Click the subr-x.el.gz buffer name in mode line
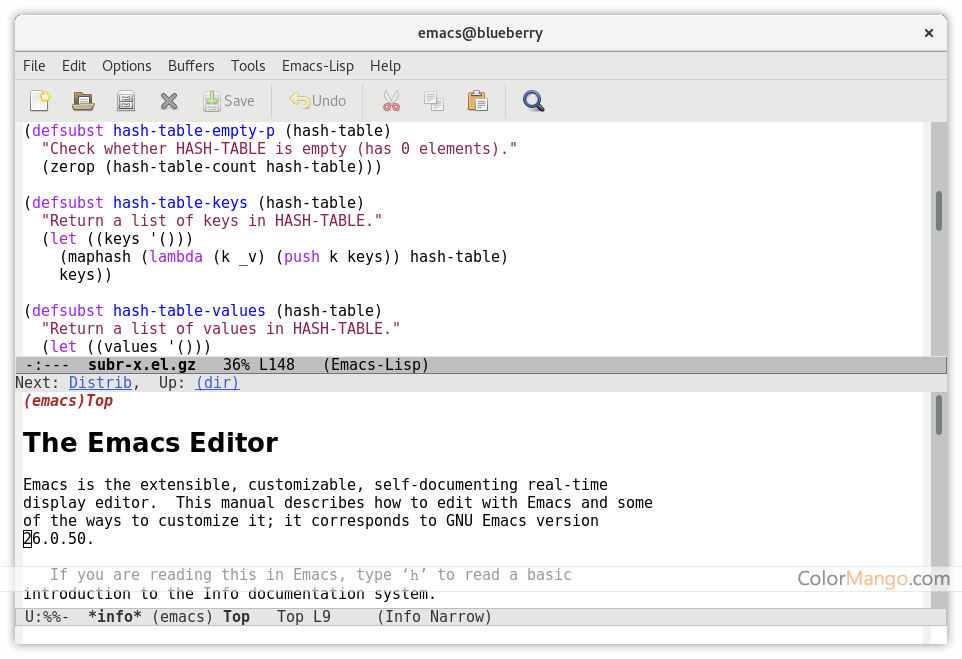The height and width of the screenshot is (659, 962). (142, 365)
